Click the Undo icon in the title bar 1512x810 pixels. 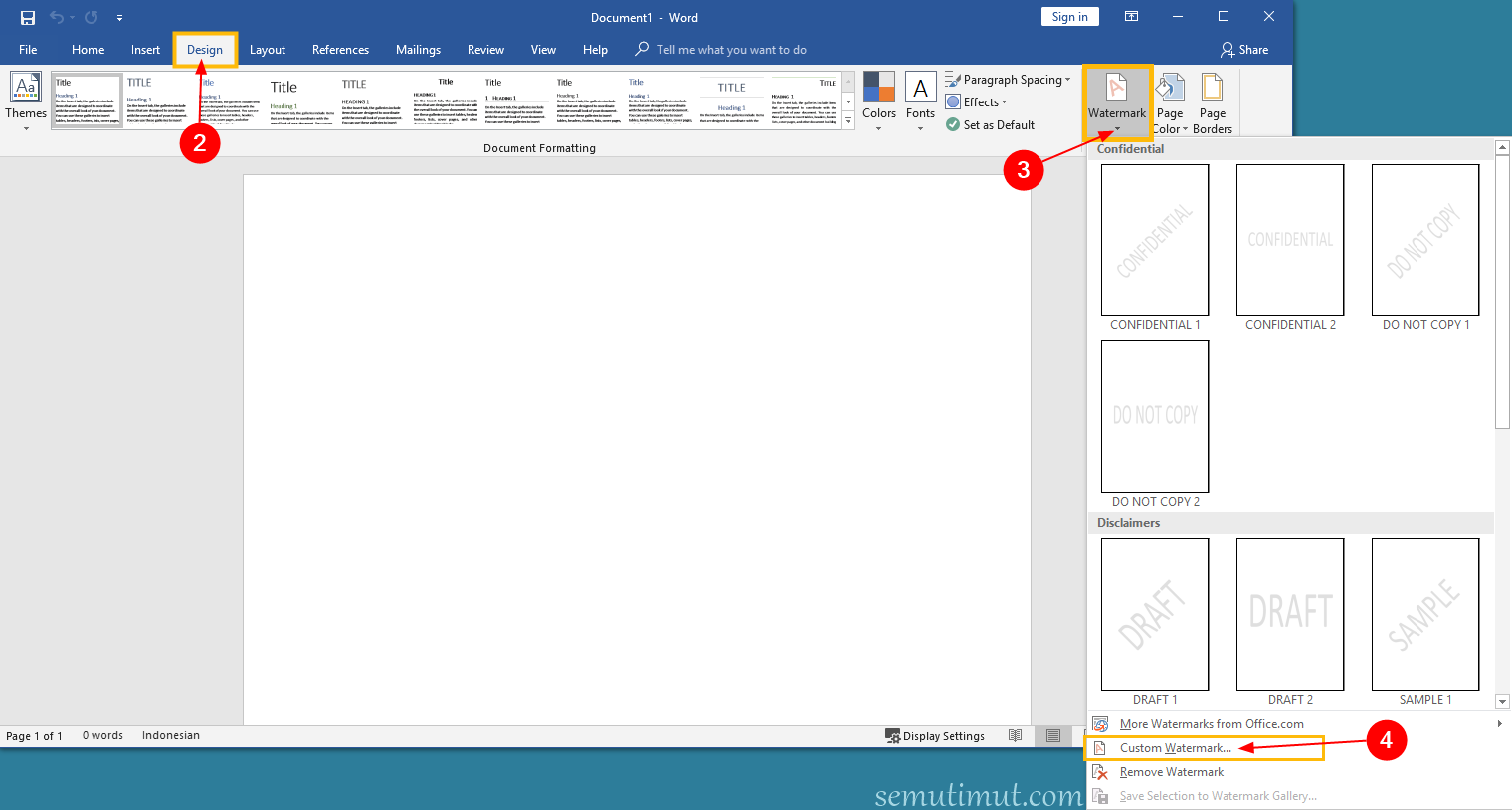click(x=57, y=17)
